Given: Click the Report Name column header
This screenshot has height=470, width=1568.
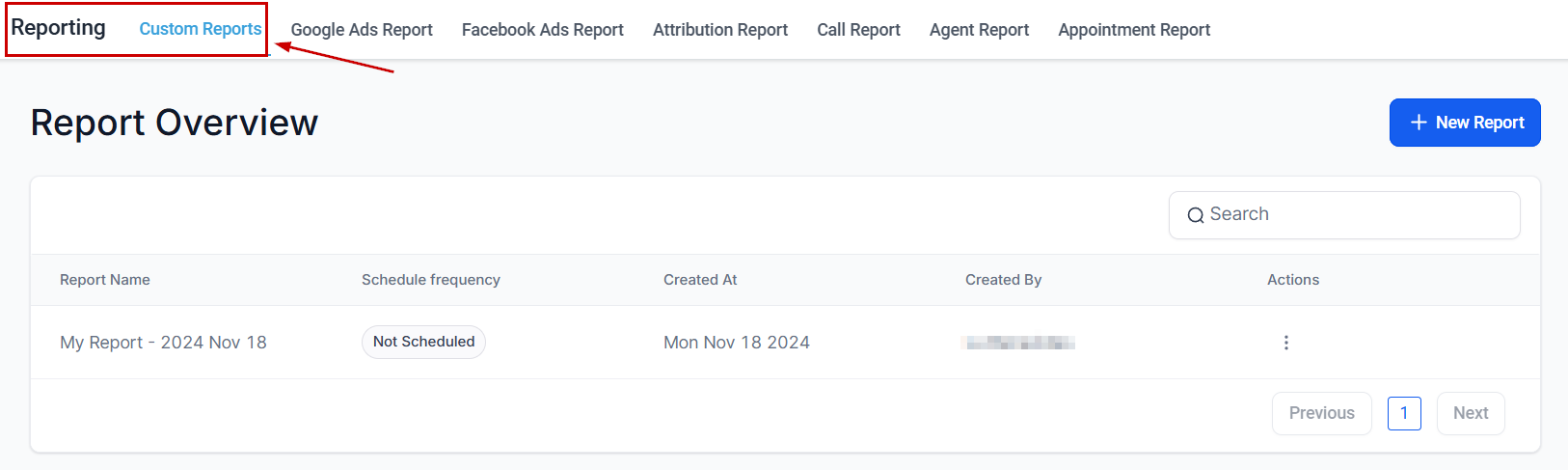Looking at the screenshot, I should (105, 280).
